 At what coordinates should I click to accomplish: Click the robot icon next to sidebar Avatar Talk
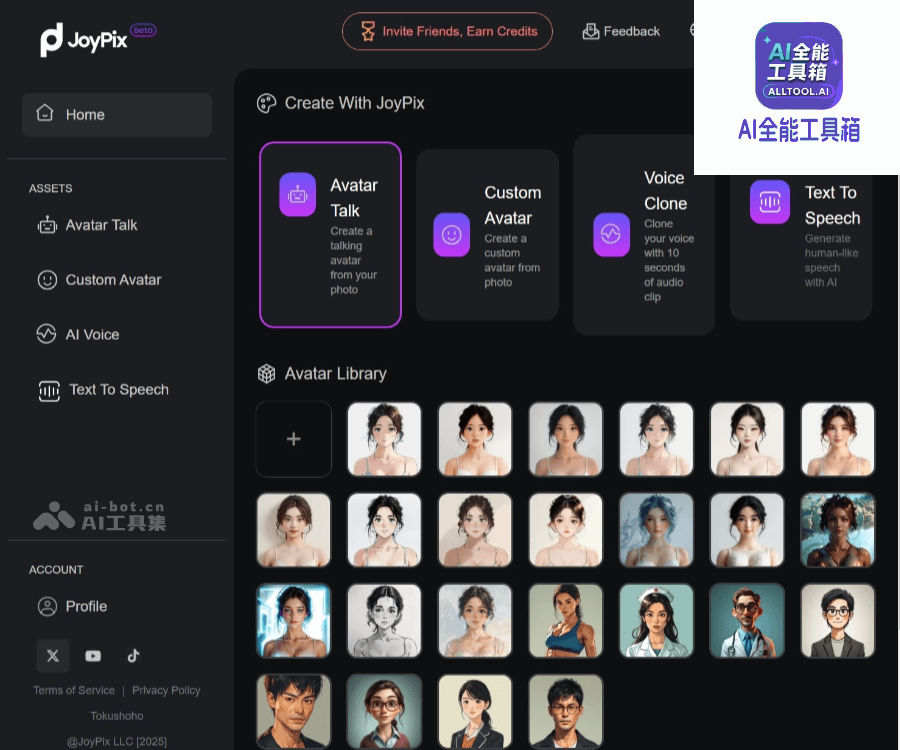47,225
